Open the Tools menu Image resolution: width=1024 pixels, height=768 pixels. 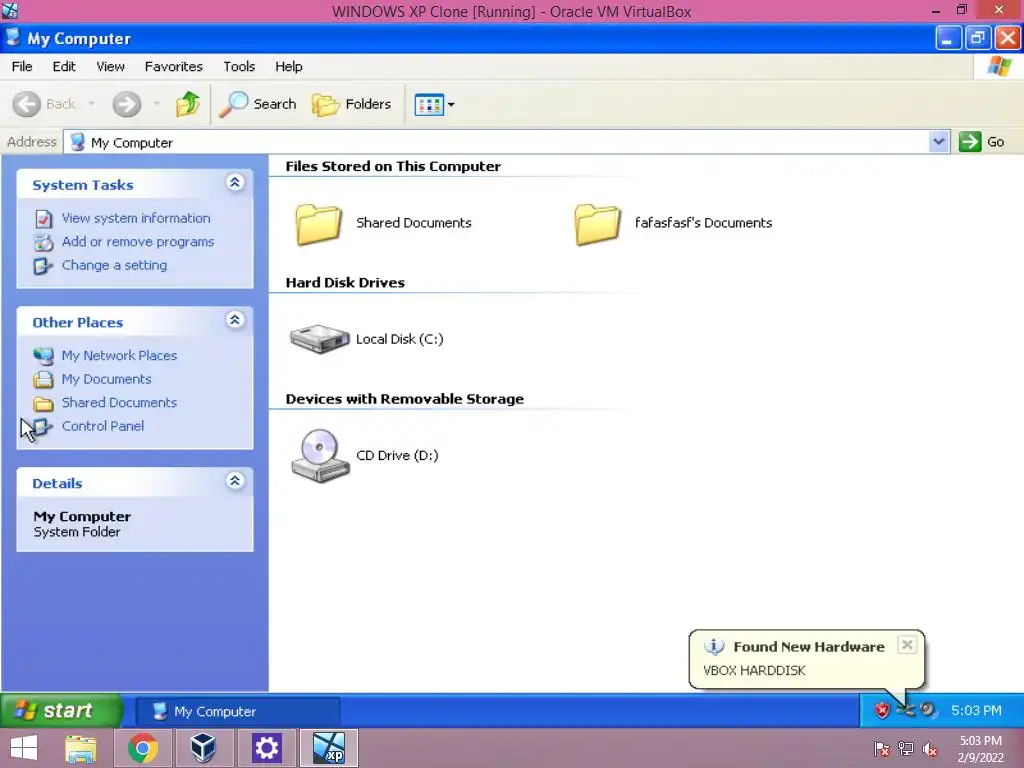pyautogui.click(x=239, y=67)
